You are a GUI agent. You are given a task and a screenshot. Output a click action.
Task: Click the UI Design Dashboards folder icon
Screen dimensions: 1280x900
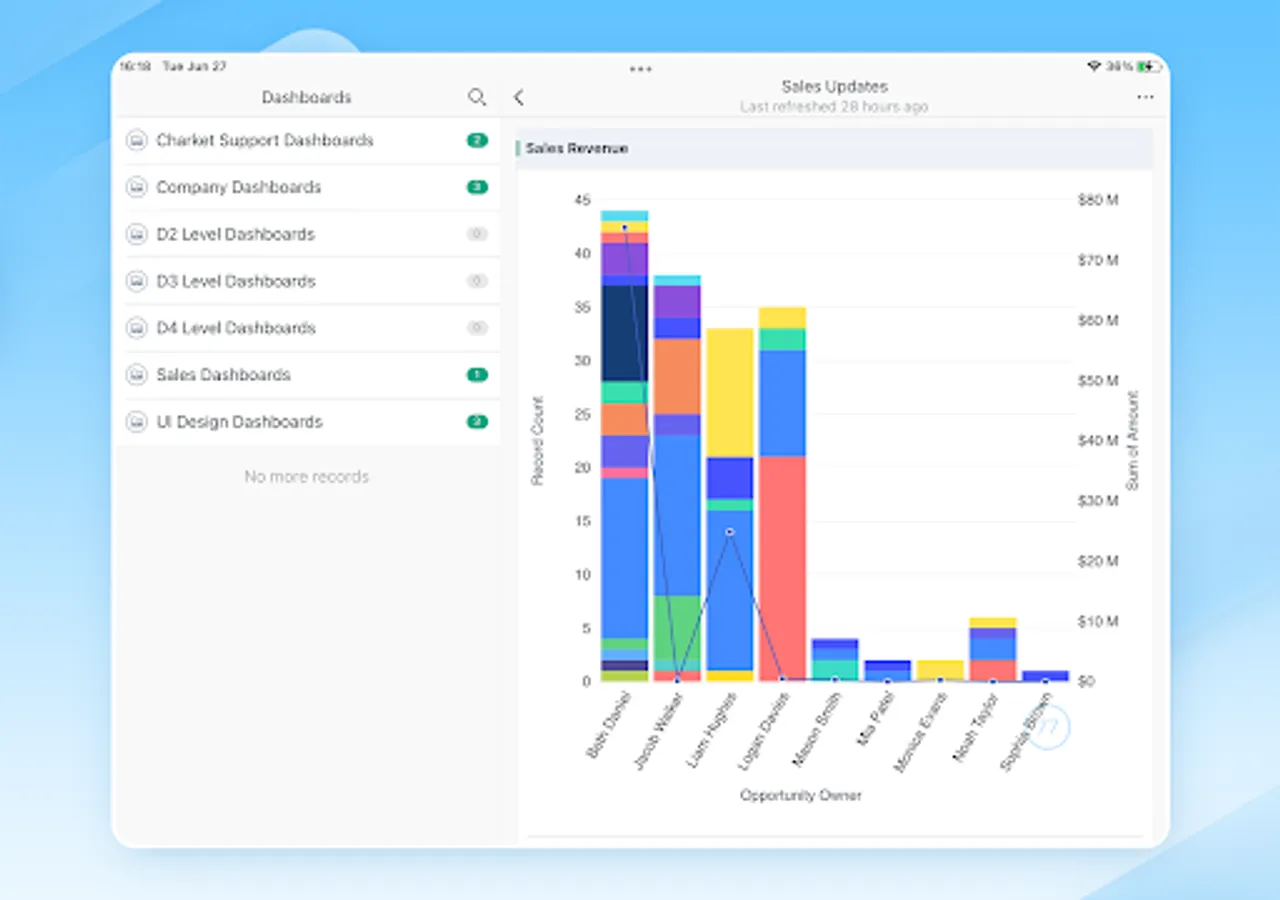click(136, 422)
